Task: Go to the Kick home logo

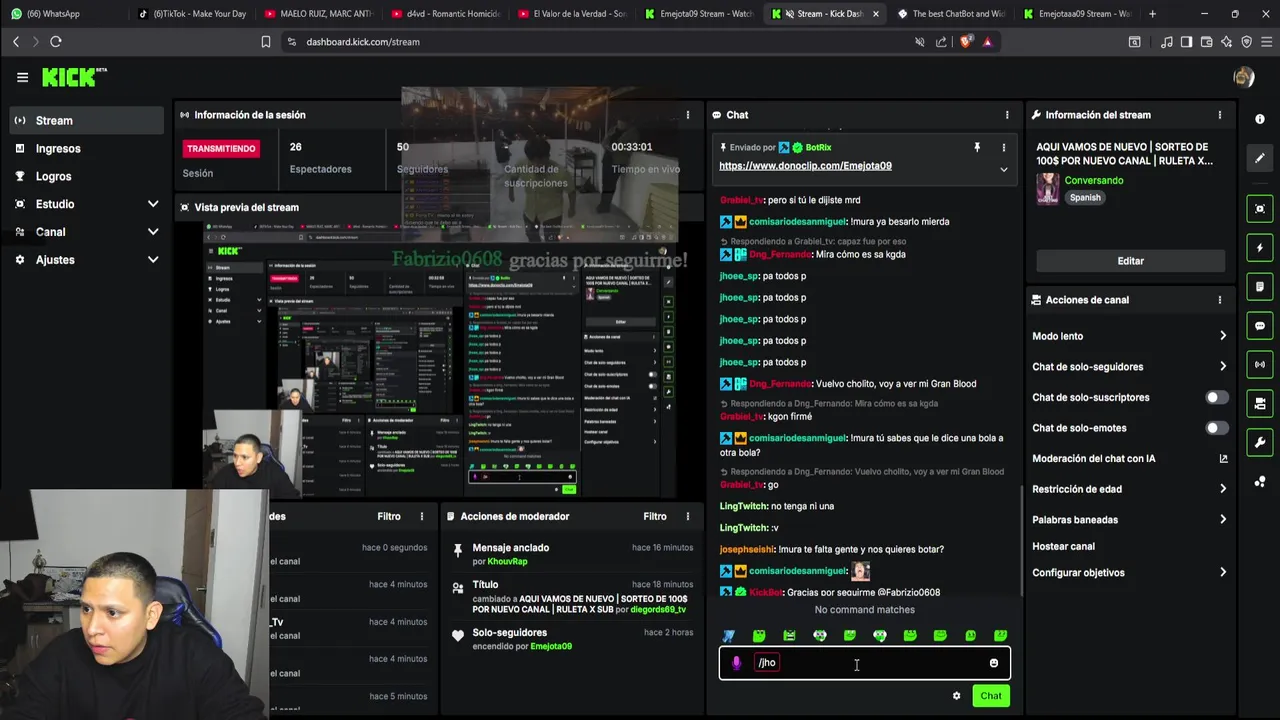Action: [73, 77]
